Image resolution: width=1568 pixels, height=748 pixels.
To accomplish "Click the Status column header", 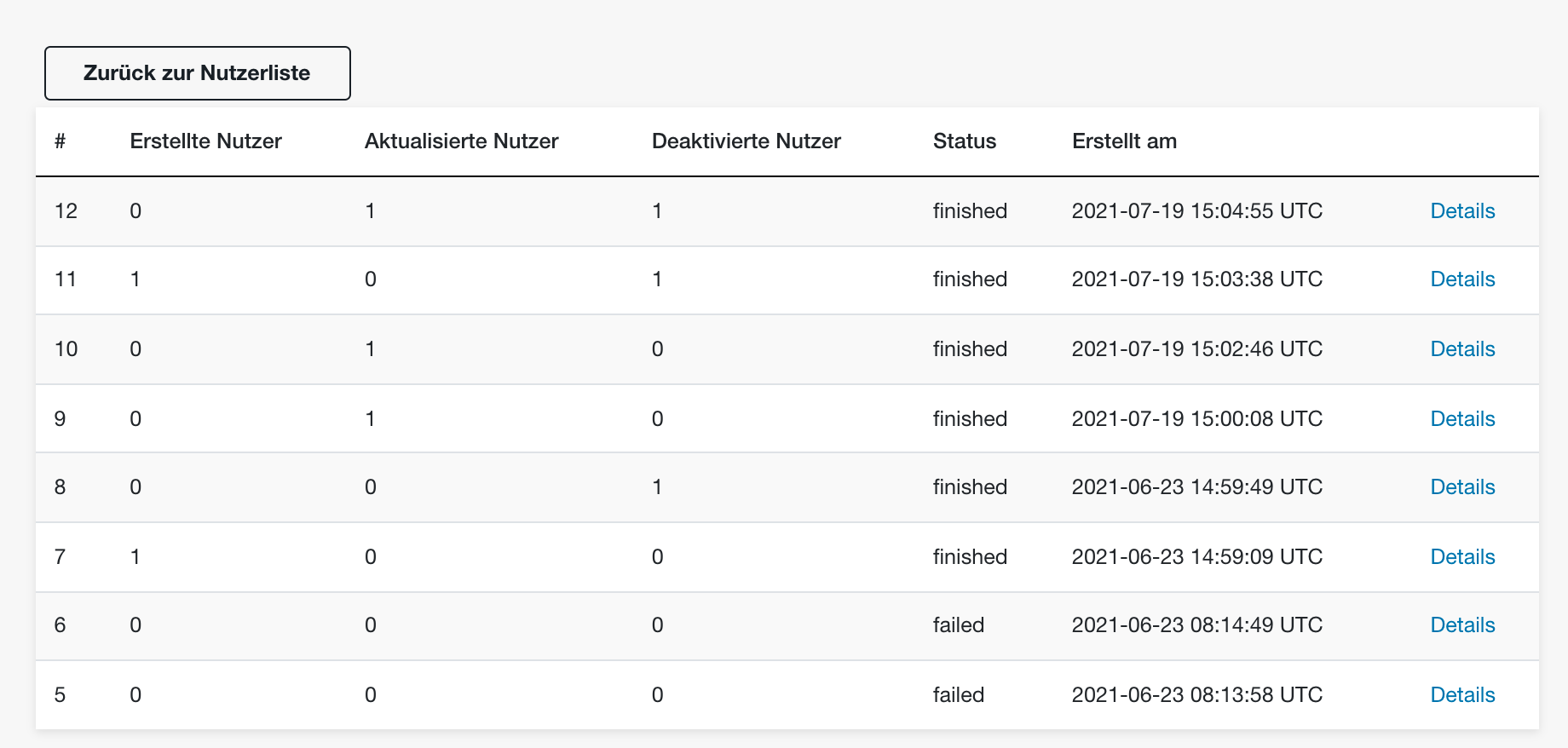I will point(964,141).
